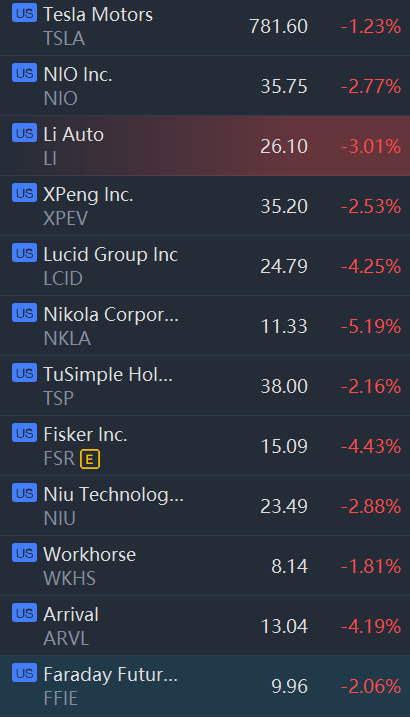Select the XPeng Inc. listing
This screenshot has width=410, height=717.
pyautogui.click(x=205, y=206)
